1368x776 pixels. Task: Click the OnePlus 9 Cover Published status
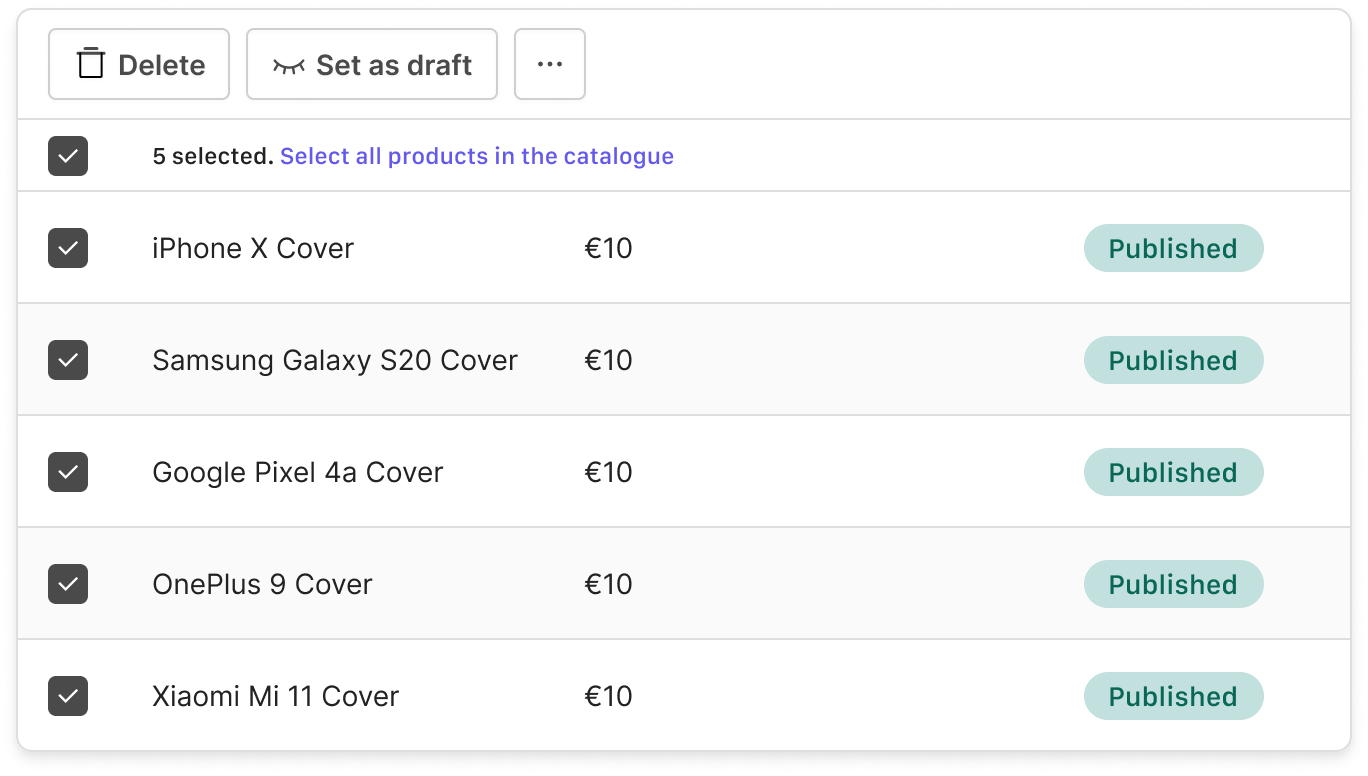pos(1173,584)
